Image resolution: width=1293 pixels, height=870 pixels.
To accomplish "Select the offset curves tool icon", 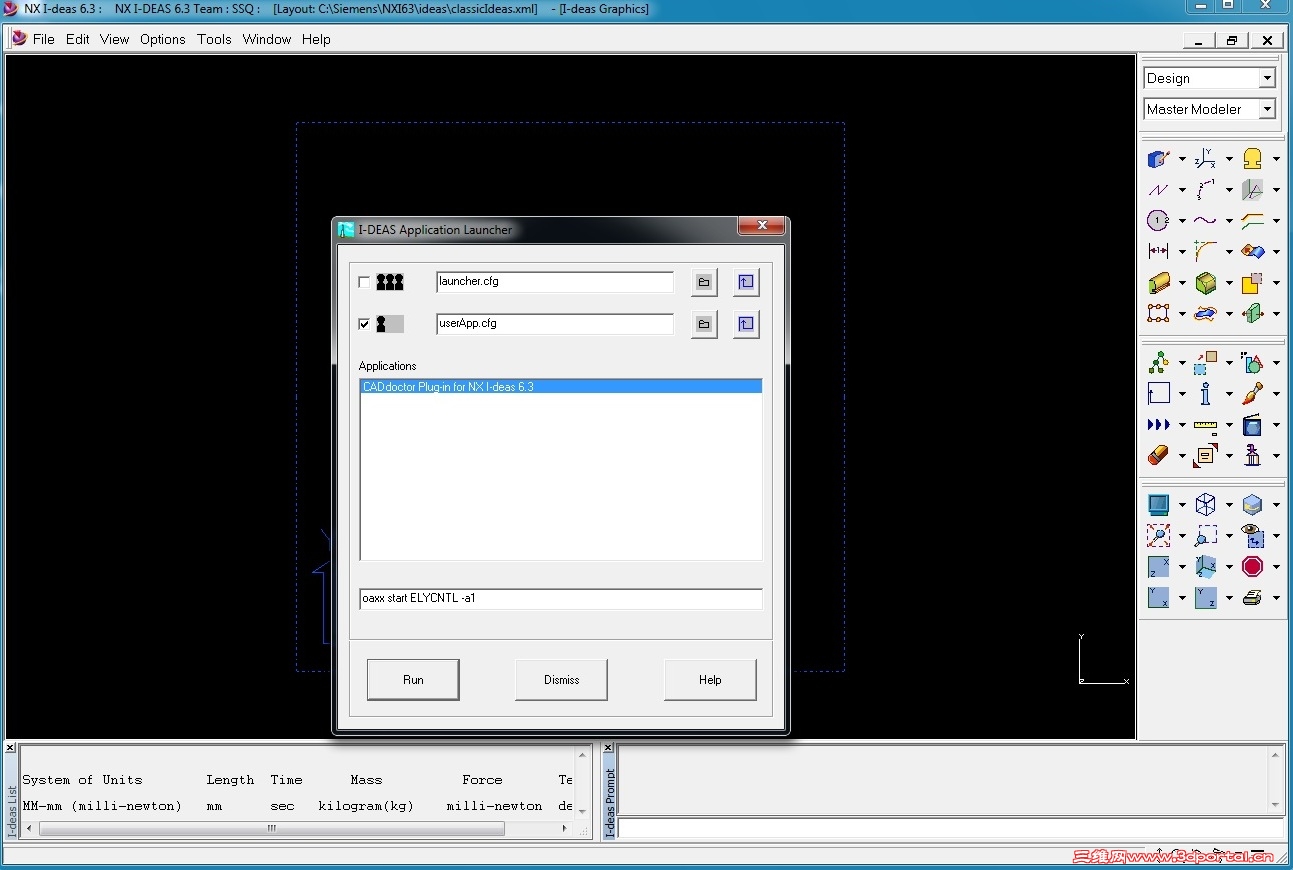I will click(1252, 221).
